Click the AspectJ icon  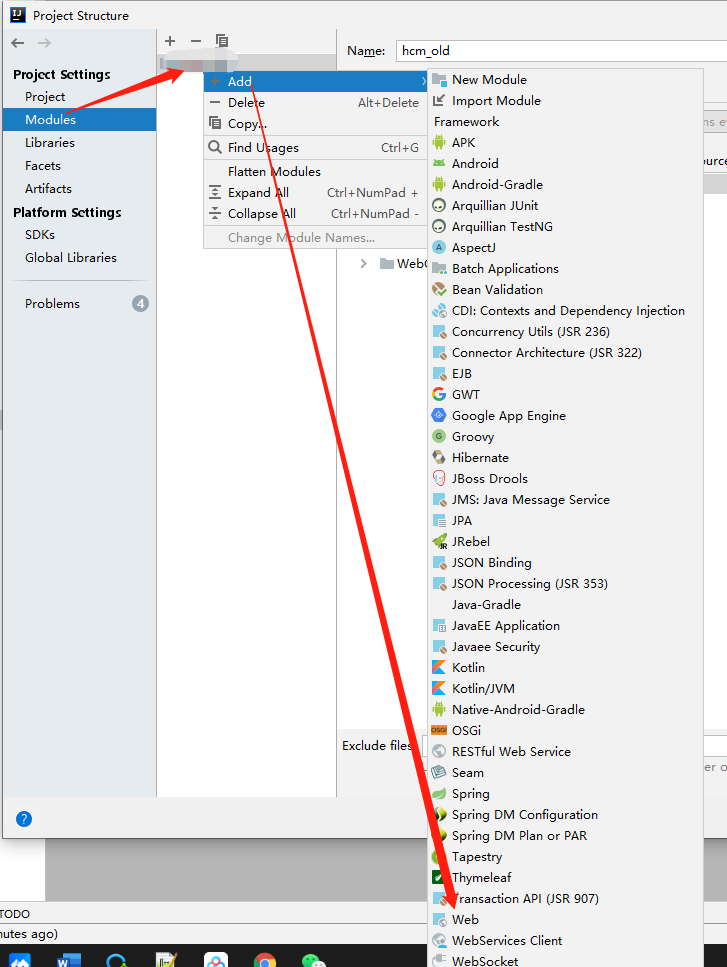tap(439, 247)
